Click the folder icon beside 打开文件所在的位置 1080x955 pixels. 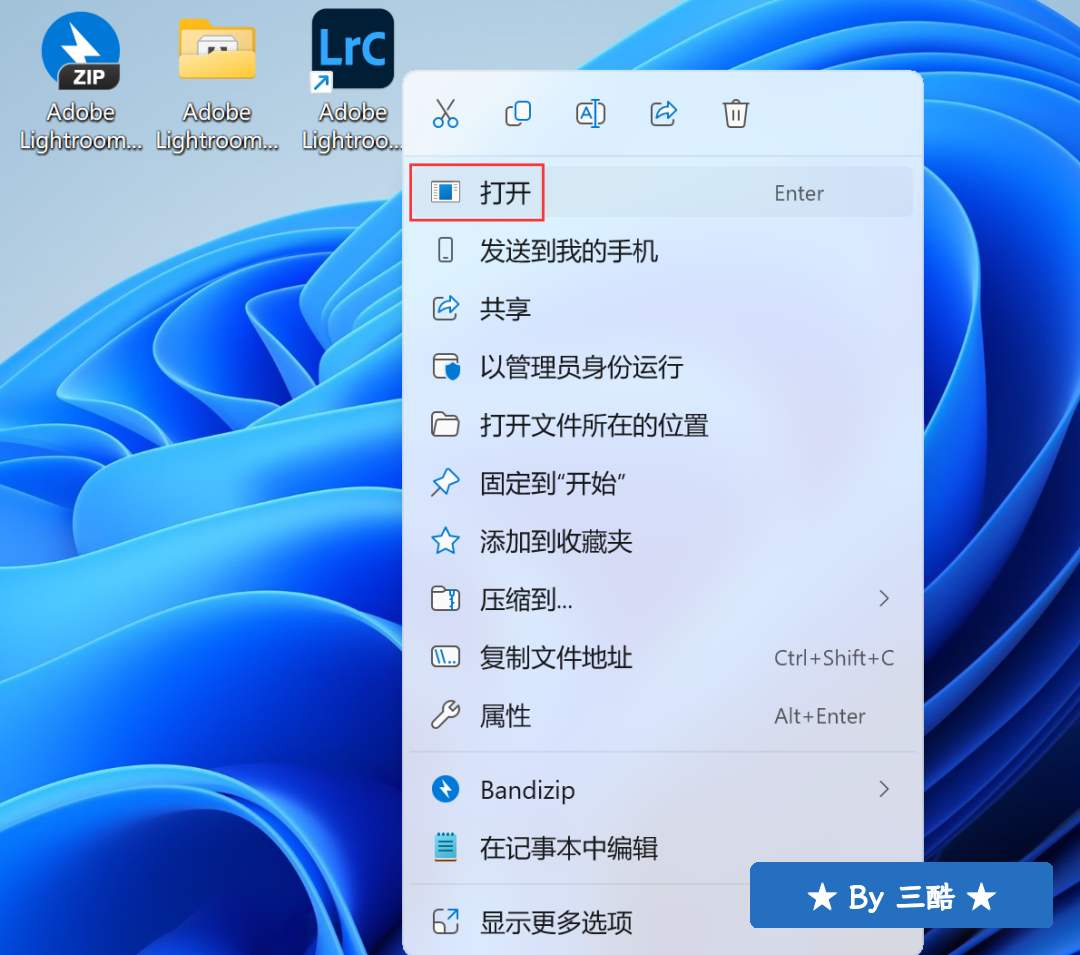pos(445,425)
